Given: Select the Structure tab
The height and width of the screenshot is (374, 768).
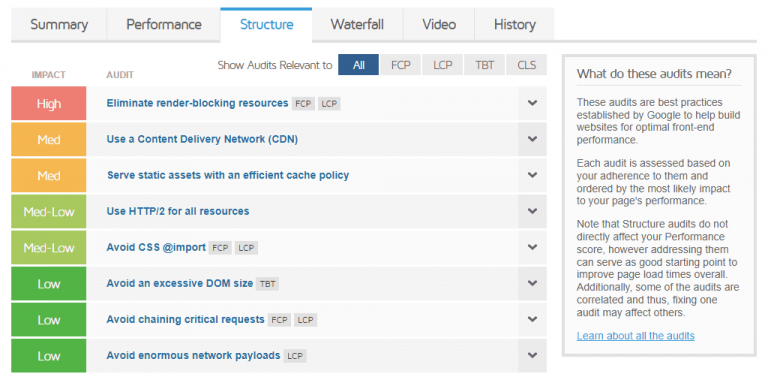Looking at the screenshot, I should point(266,24).
